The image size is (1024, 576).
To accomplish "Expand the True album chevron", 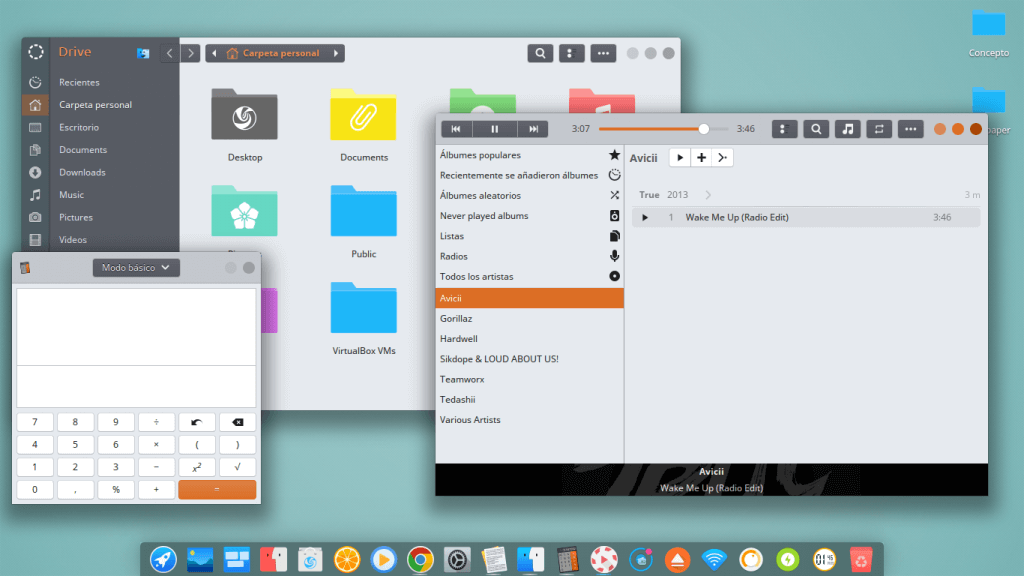I will click(x=708, y=195).
